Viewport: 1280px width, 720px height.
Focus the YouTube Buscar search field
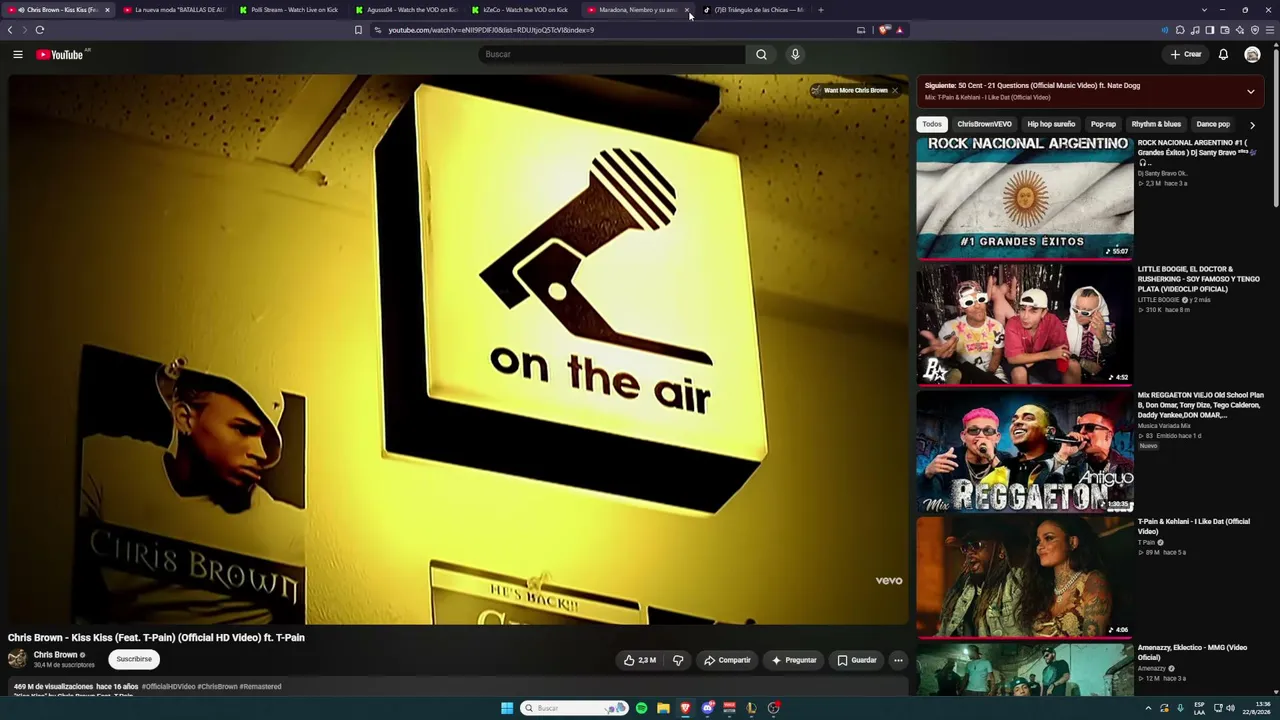[x=610, y=54]
